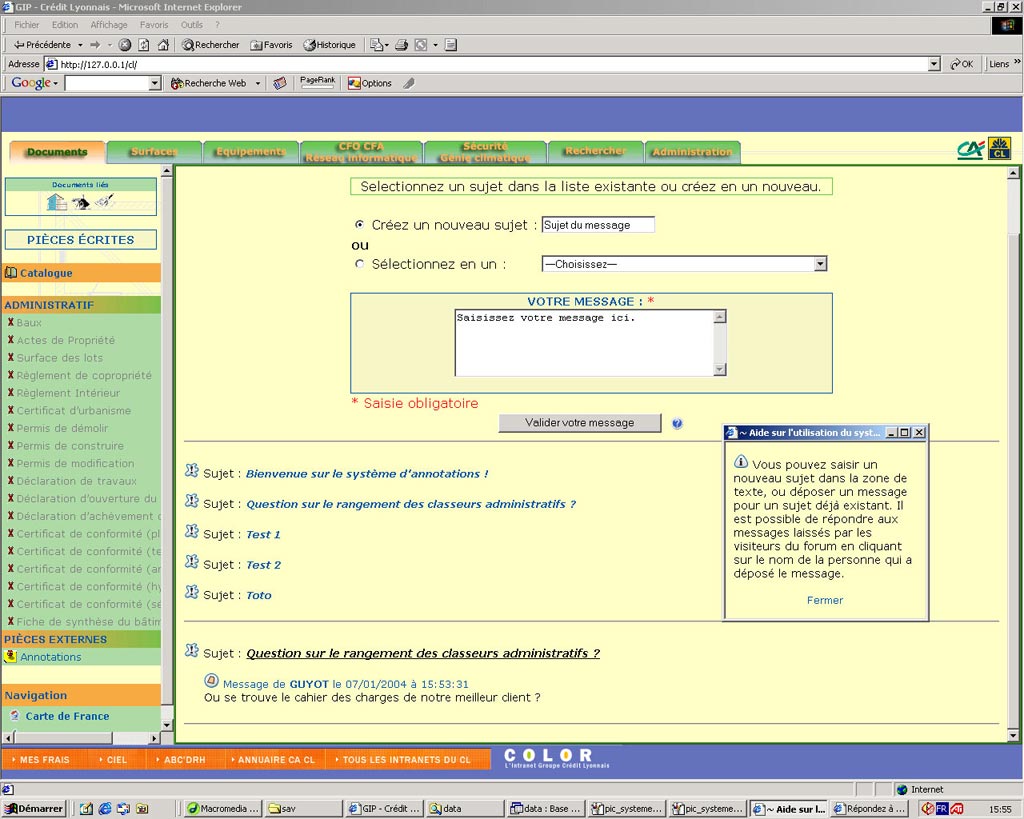Screen dimensions: 1024x819
Task: Click the GUYOT author name link
Action: pos(309,684)
